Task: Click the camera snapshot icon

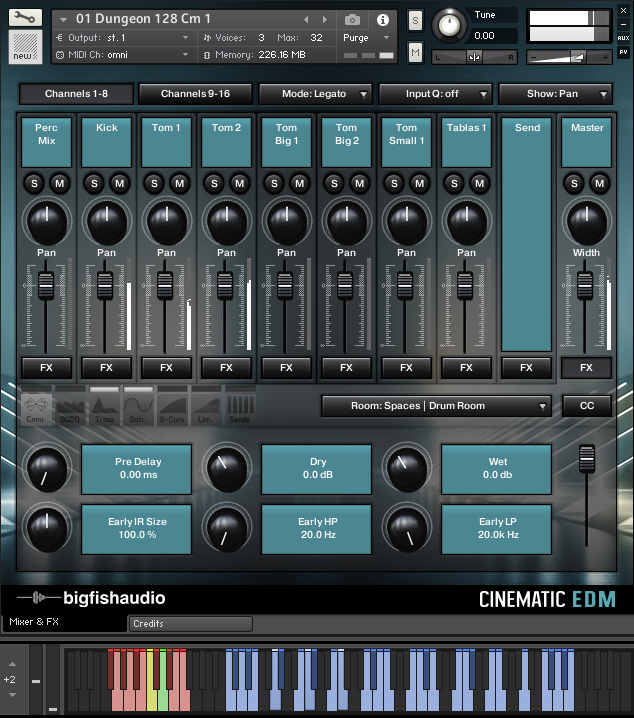Action: 352,20
